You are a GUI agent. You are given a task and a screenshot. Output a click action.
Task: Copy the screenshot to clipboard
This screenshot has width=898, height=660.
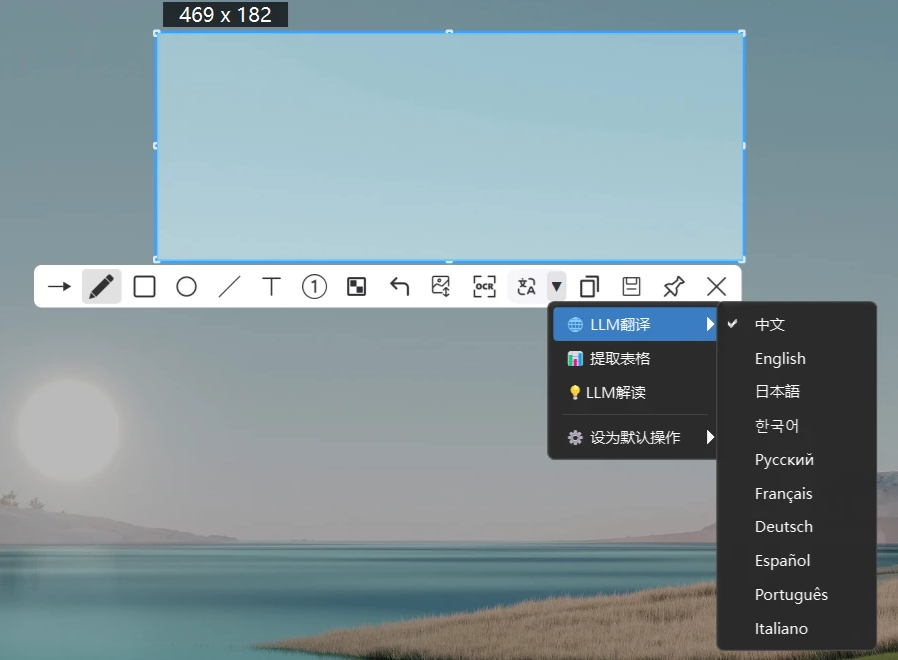click(589, 287)
